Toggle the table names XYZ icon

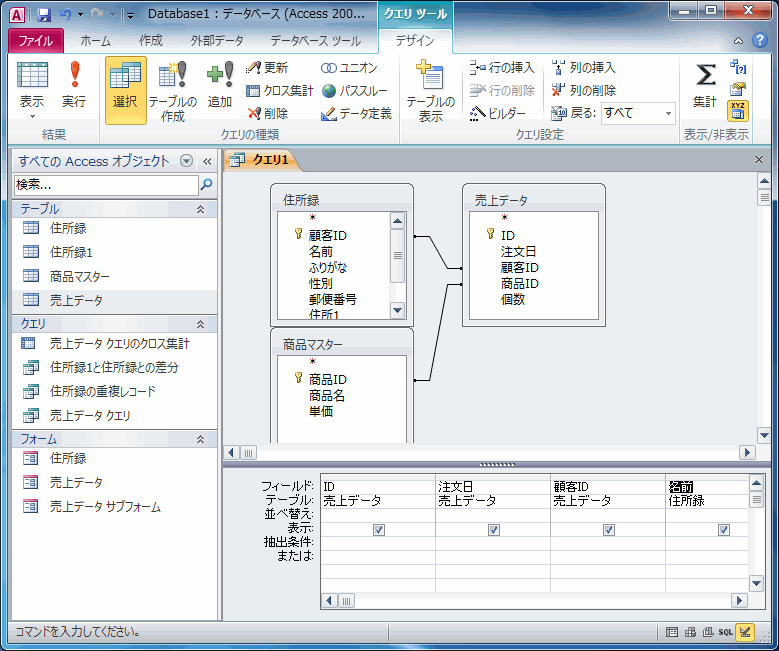tap(738, 111)
